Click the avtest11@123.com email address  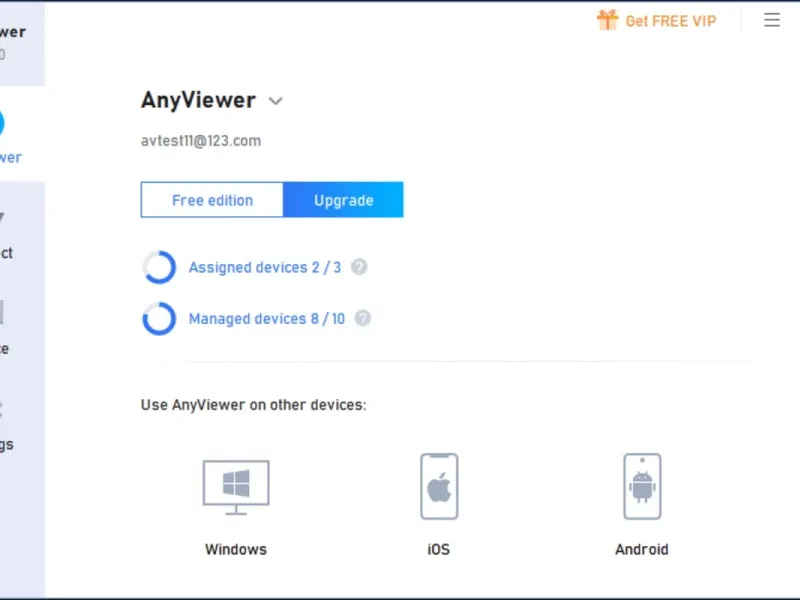pyautogui.click(x=201, y=141)
